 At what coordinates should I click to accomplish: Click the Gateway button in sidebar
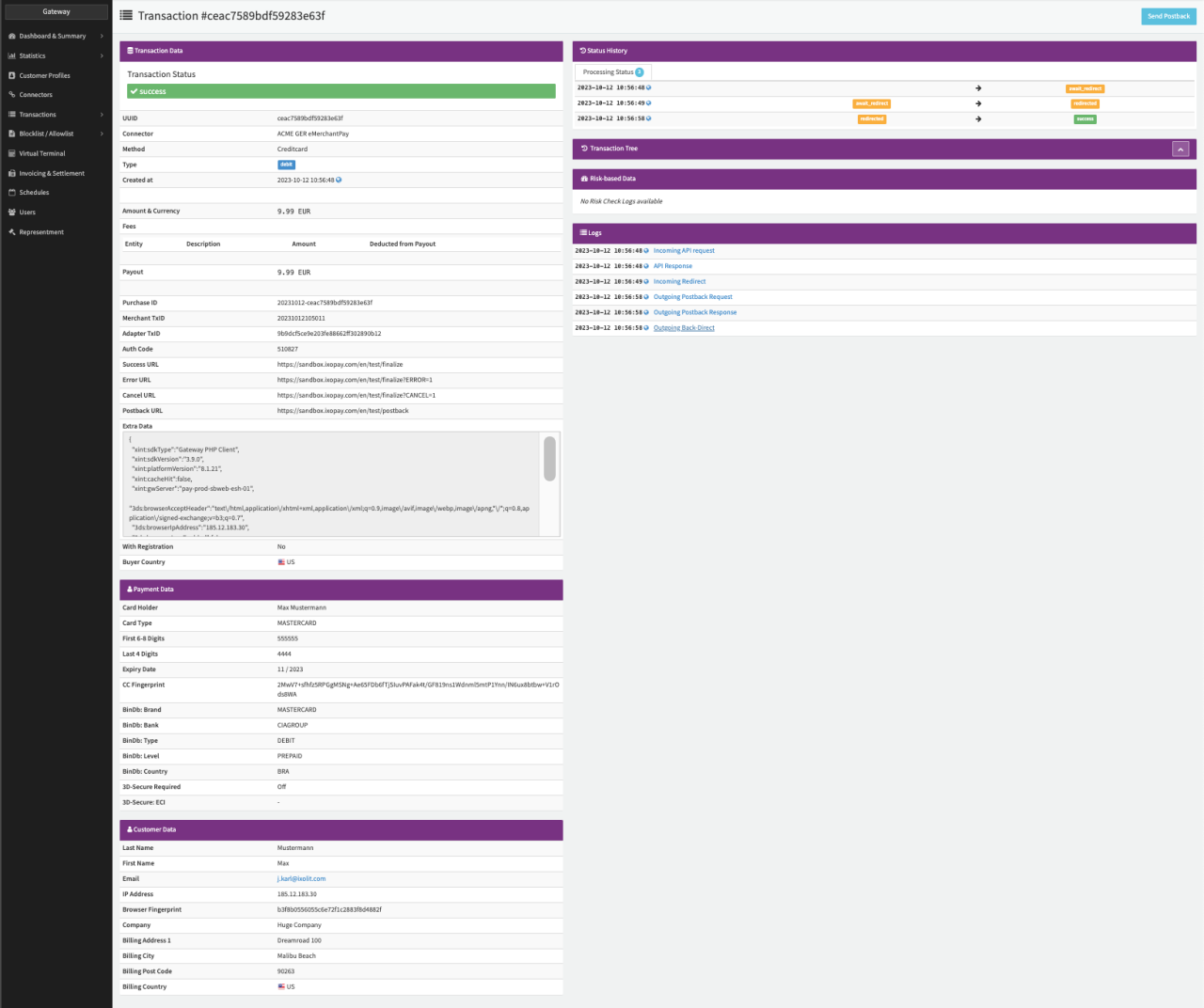(x=56, y=12)
